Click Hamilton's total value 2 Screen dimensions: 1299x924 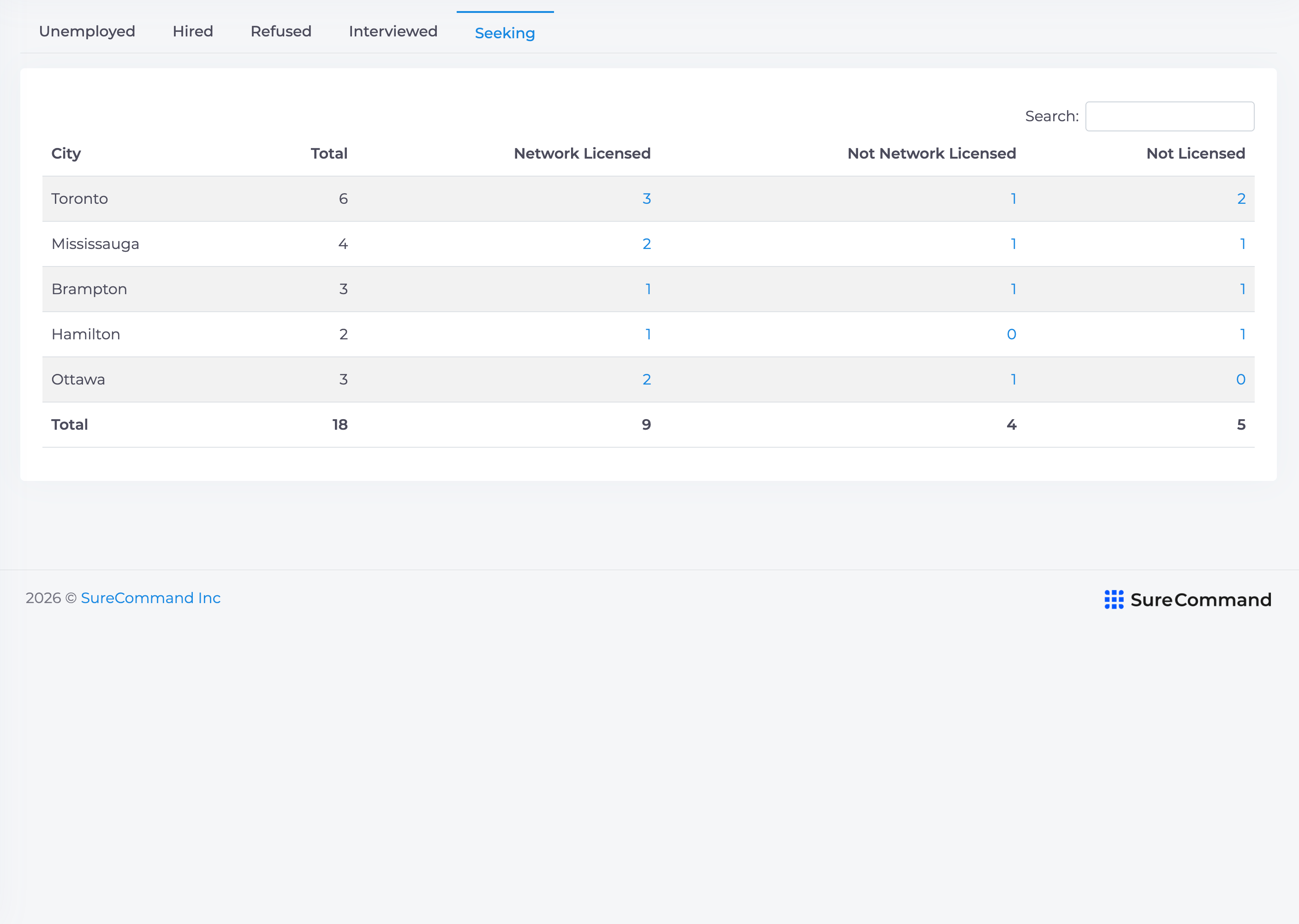point(343,335)
